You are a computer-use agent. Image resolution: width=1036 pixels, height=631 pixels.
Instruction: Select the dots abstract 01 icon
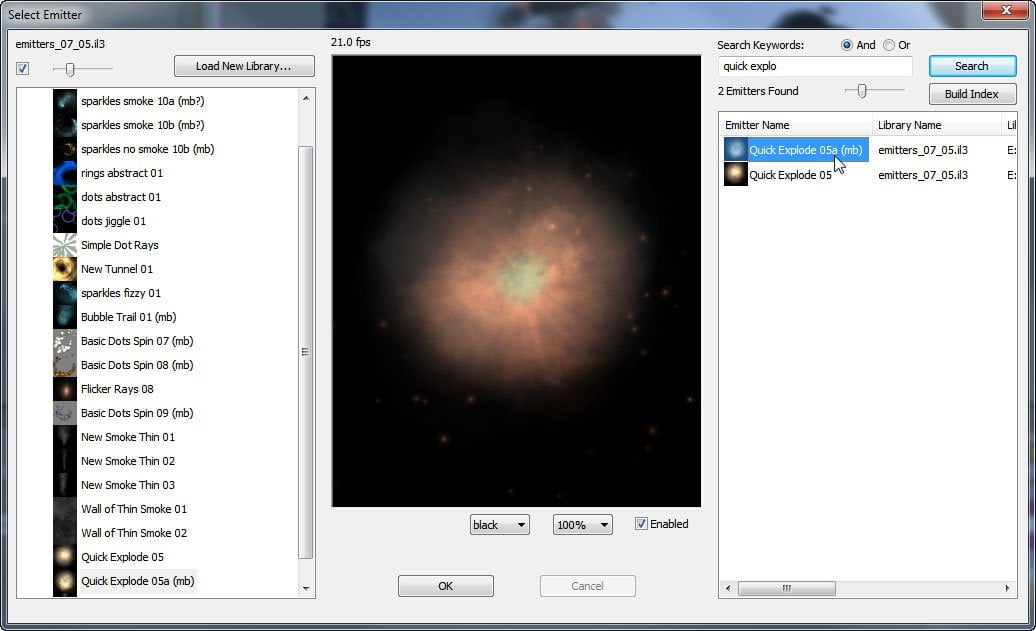[x=65, y=197]
